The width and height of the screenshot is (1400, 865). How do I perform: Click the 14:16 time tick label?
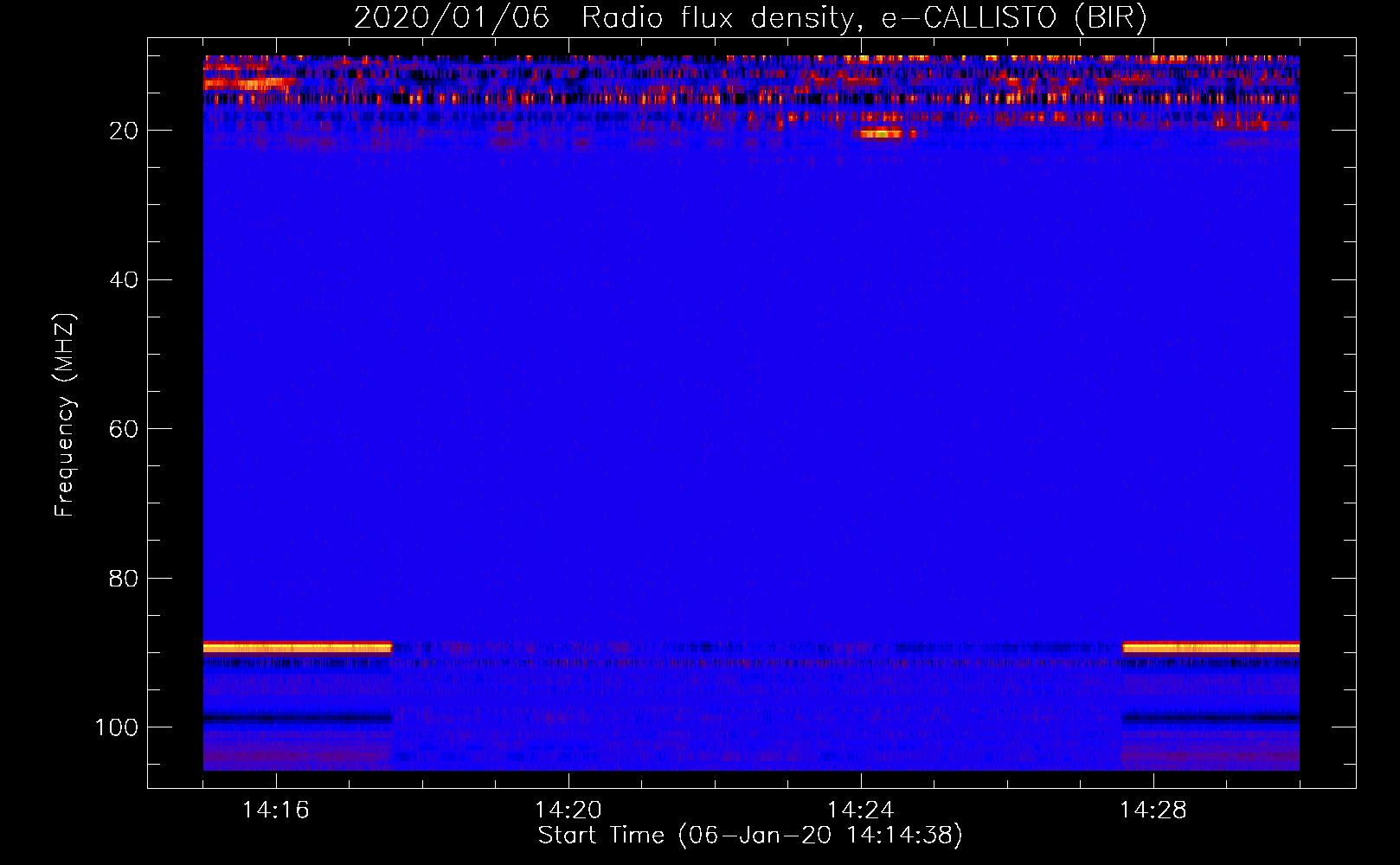coord(276,811)
